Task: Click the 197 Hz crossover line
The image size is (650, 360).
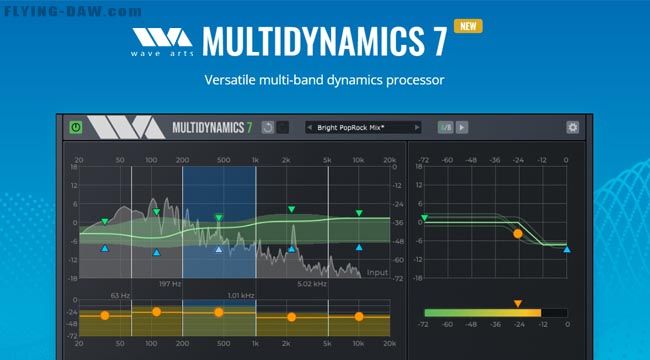Action: [182, 222]
